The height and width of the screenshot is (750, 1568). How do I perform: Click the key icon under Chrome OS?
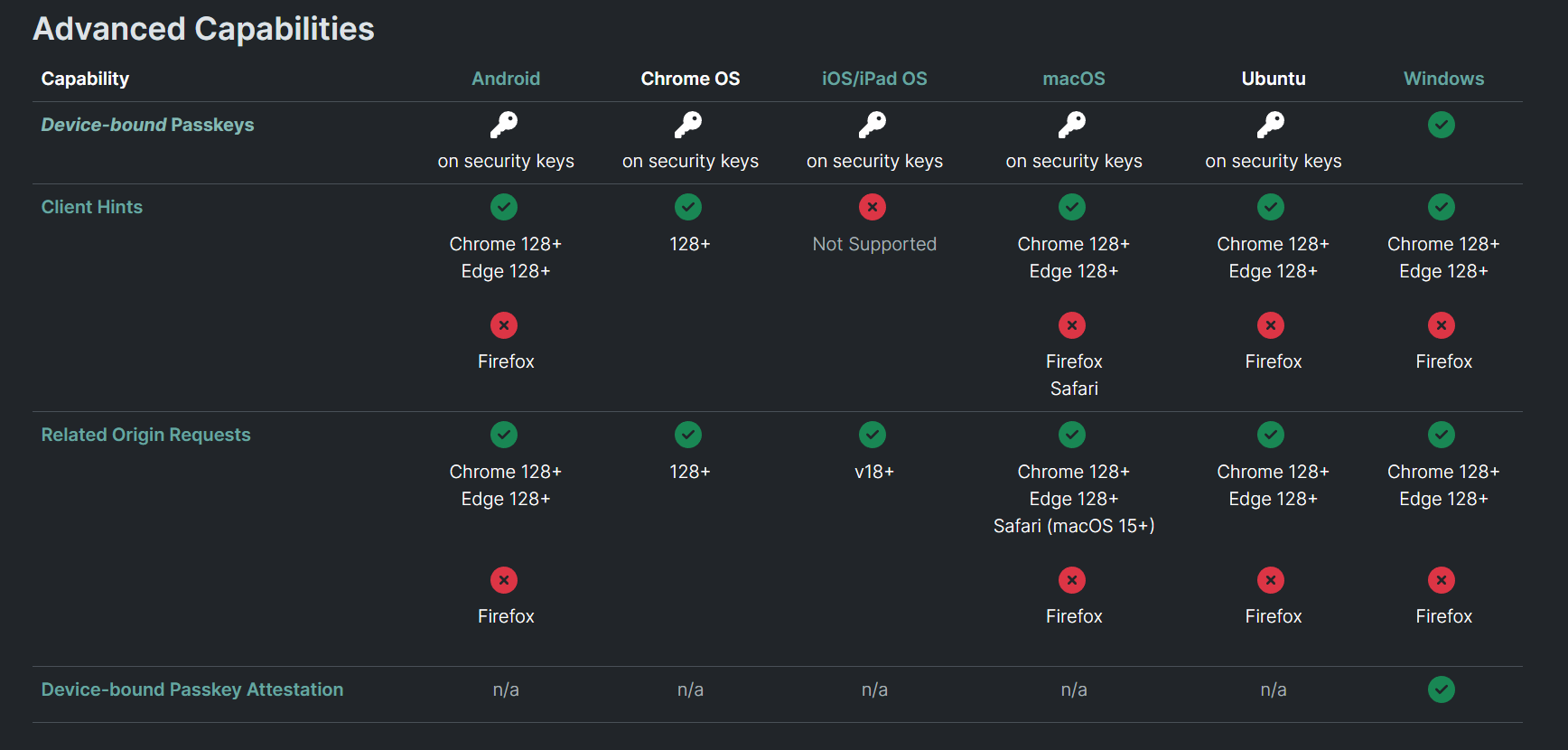(x=688, y=125)
